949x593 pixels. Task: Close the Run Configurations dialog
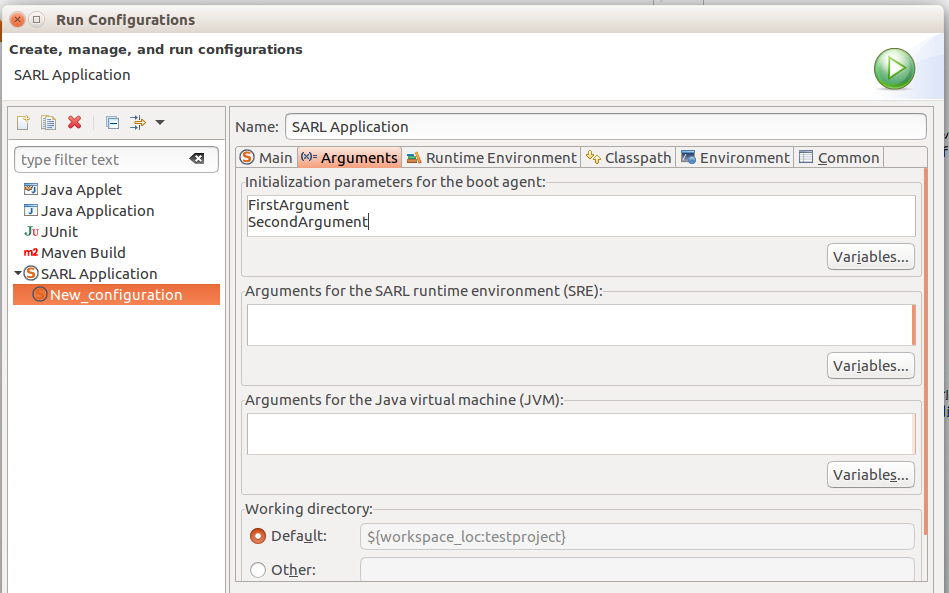(18, 19)
